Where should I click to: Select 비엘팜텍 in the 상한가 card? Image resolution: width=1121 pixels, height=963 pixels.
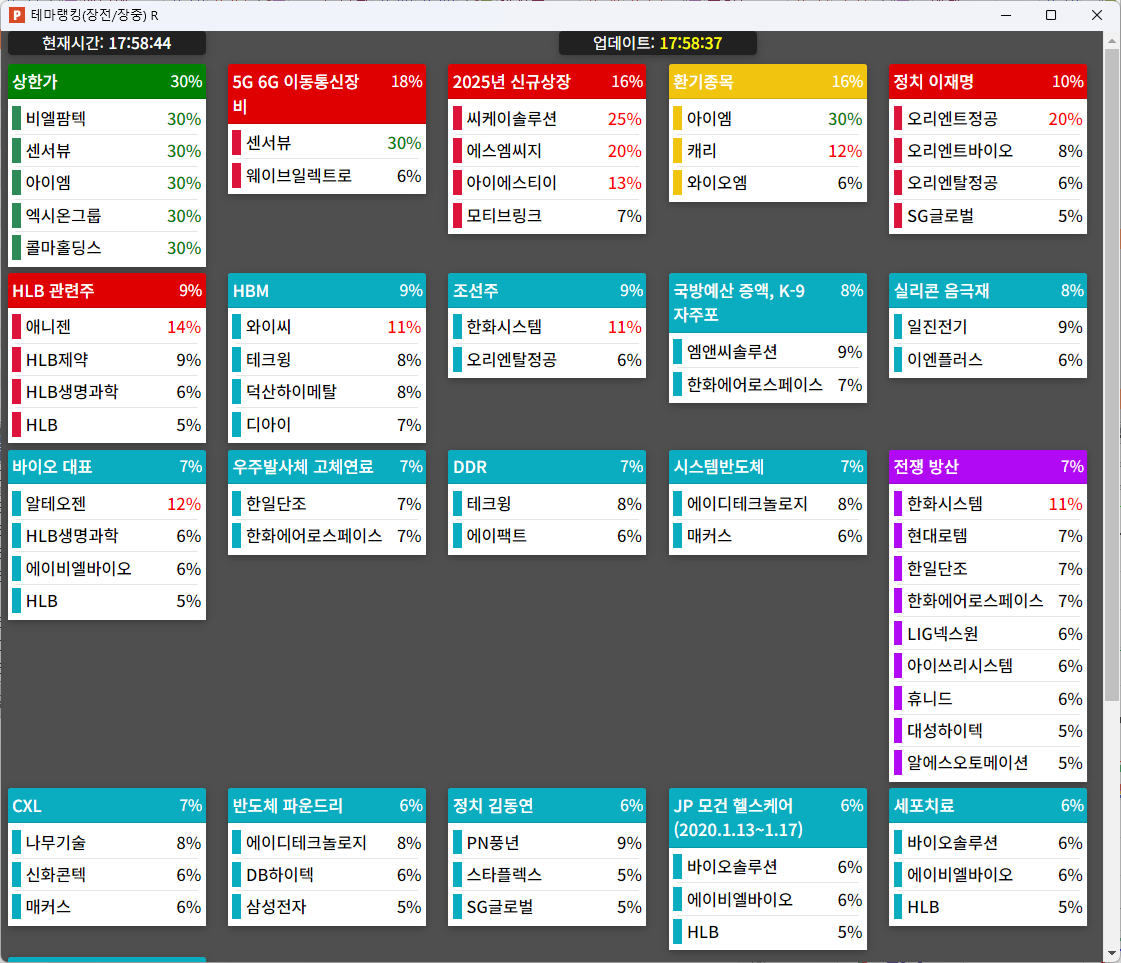[x=107, y=119]
